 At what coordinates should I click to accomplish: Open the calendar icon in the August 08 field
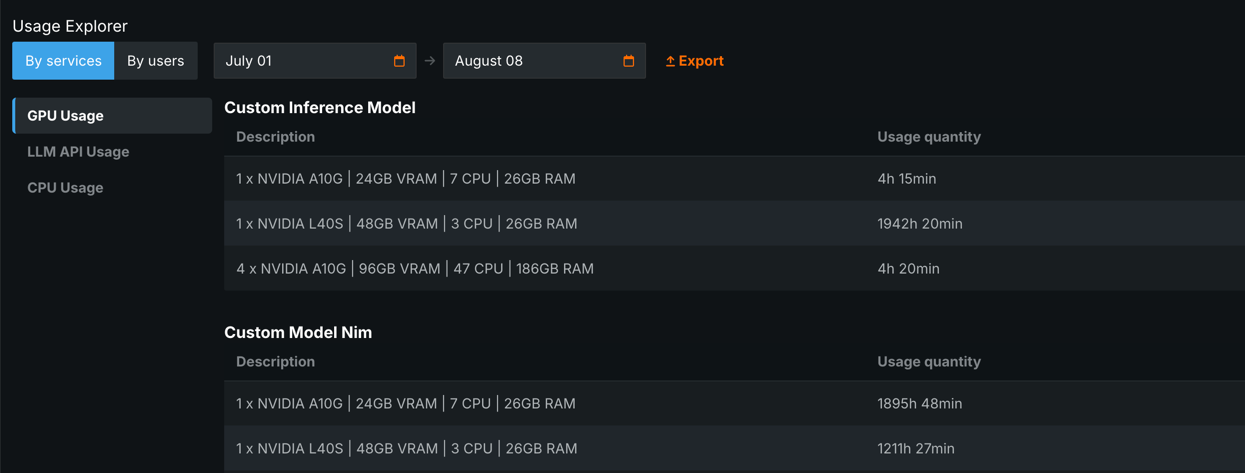pyautogui.click(x=628, y=61)
